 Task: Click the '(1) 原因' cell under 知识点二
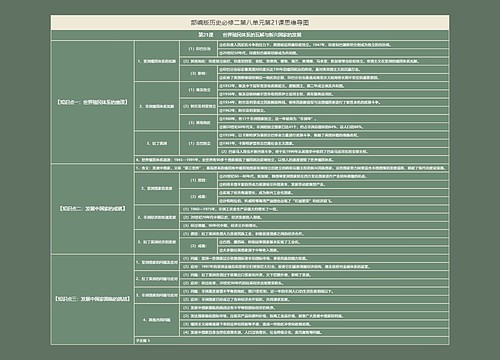coord(199,180)
